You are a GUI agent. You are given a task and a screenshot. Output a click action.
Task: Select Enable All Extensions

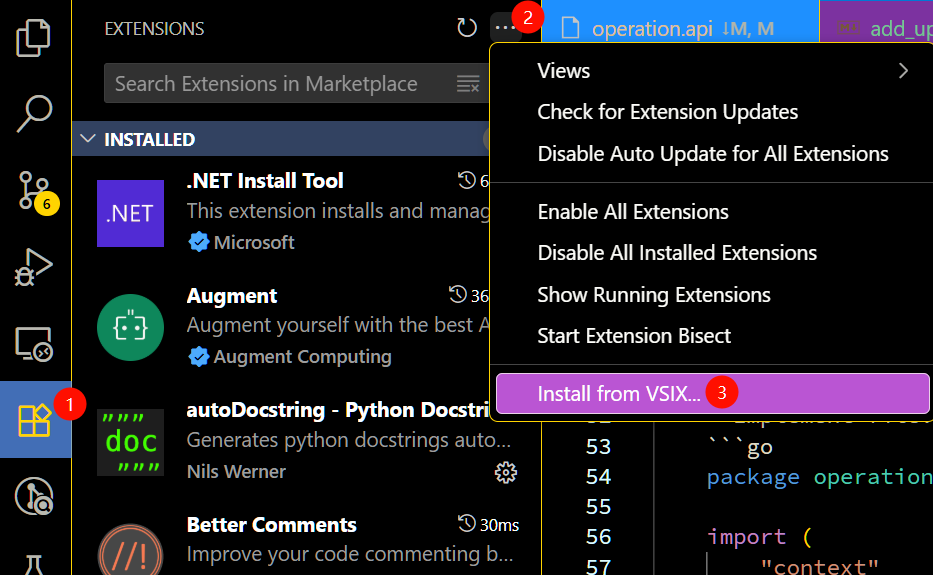tap(632, 212)
